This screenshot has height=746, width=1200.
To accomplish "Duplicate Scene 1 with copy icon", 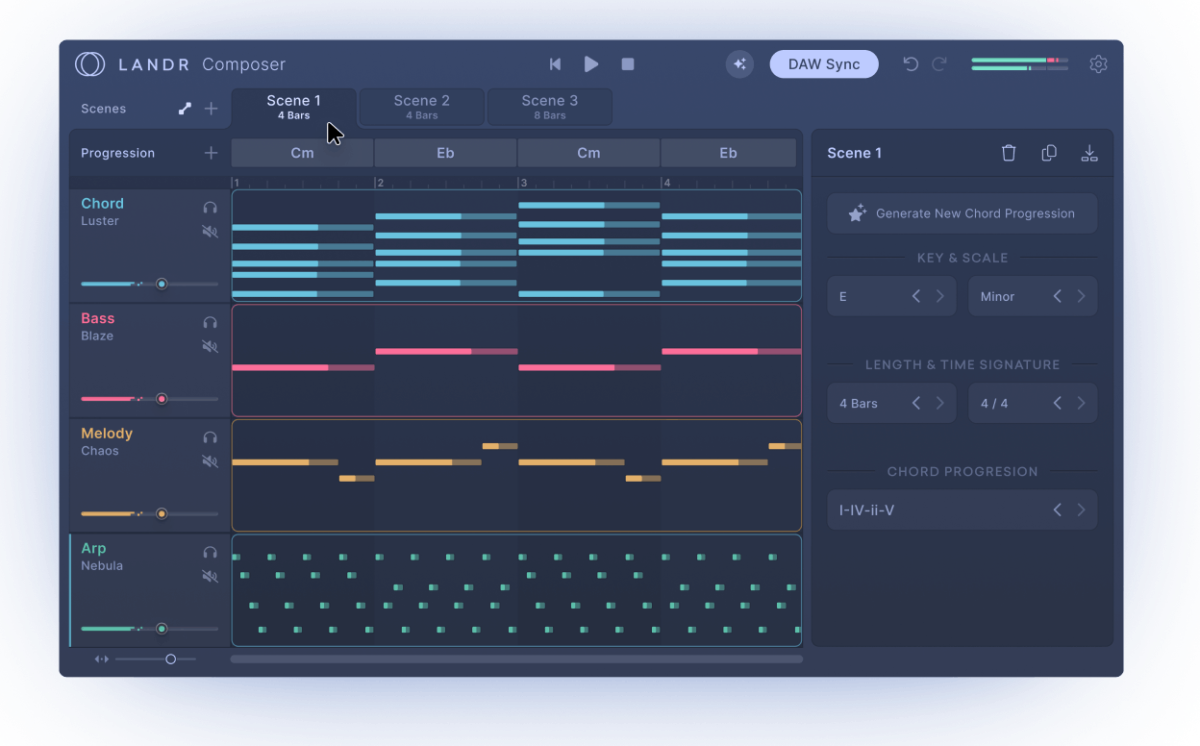I will click(x=1049, y=153).
